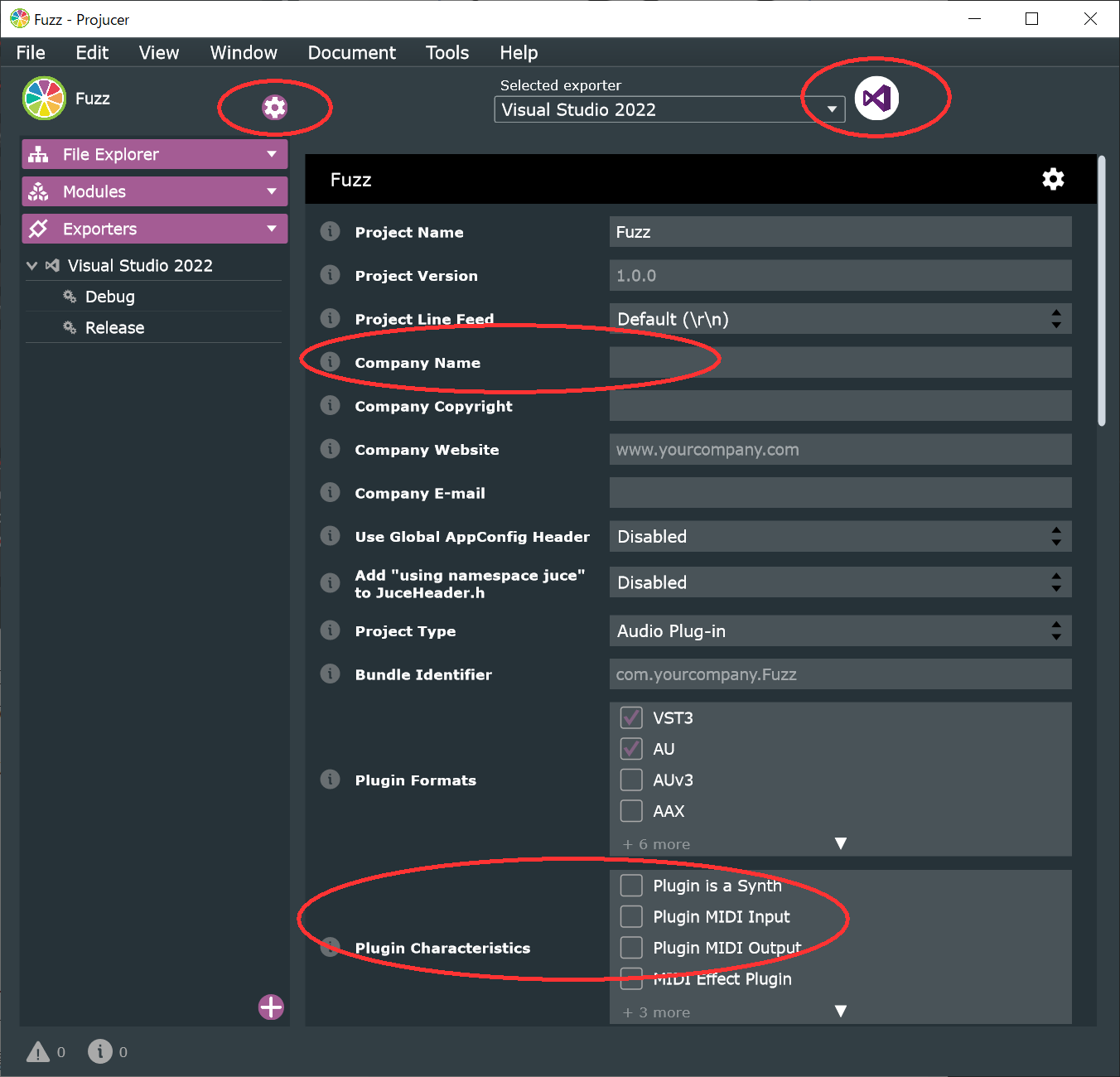Click info icon for Plugin Formats
Screen dimensions: 1120x1077
(x=330, y=779)
